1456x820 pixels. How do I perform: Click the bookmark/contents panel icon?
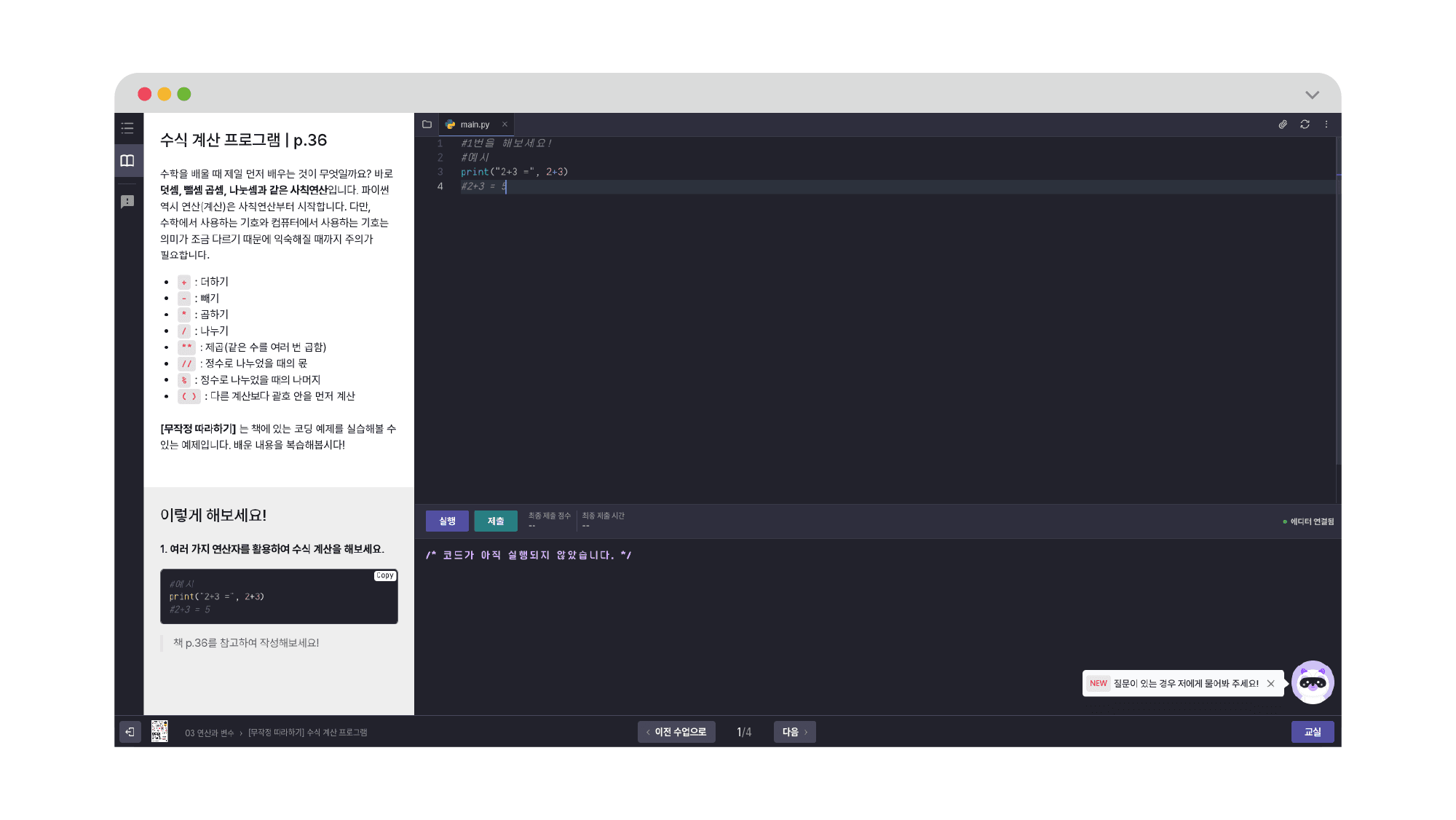127,160
